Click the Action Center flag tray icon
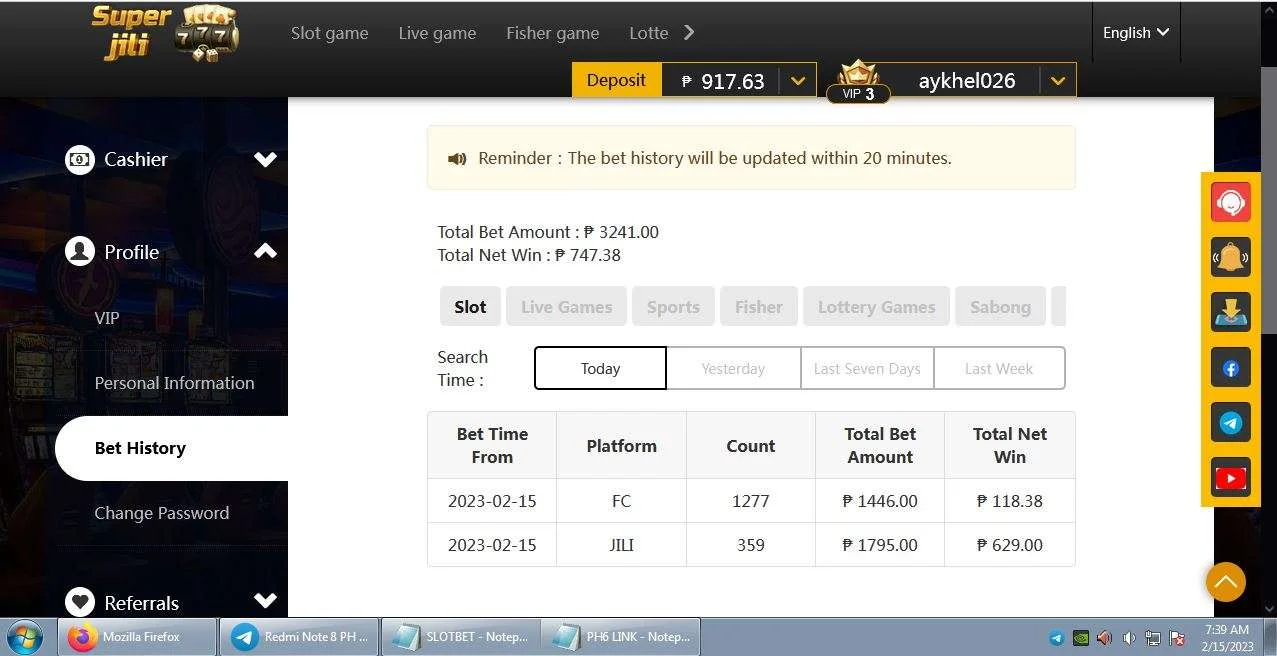1277x656 pixels. click(x=1177, y=638)
